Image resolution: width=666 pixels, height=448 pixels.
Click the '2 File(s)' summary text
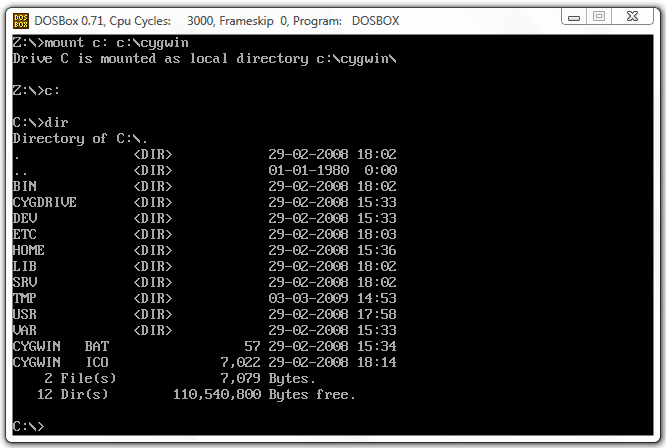80,378
